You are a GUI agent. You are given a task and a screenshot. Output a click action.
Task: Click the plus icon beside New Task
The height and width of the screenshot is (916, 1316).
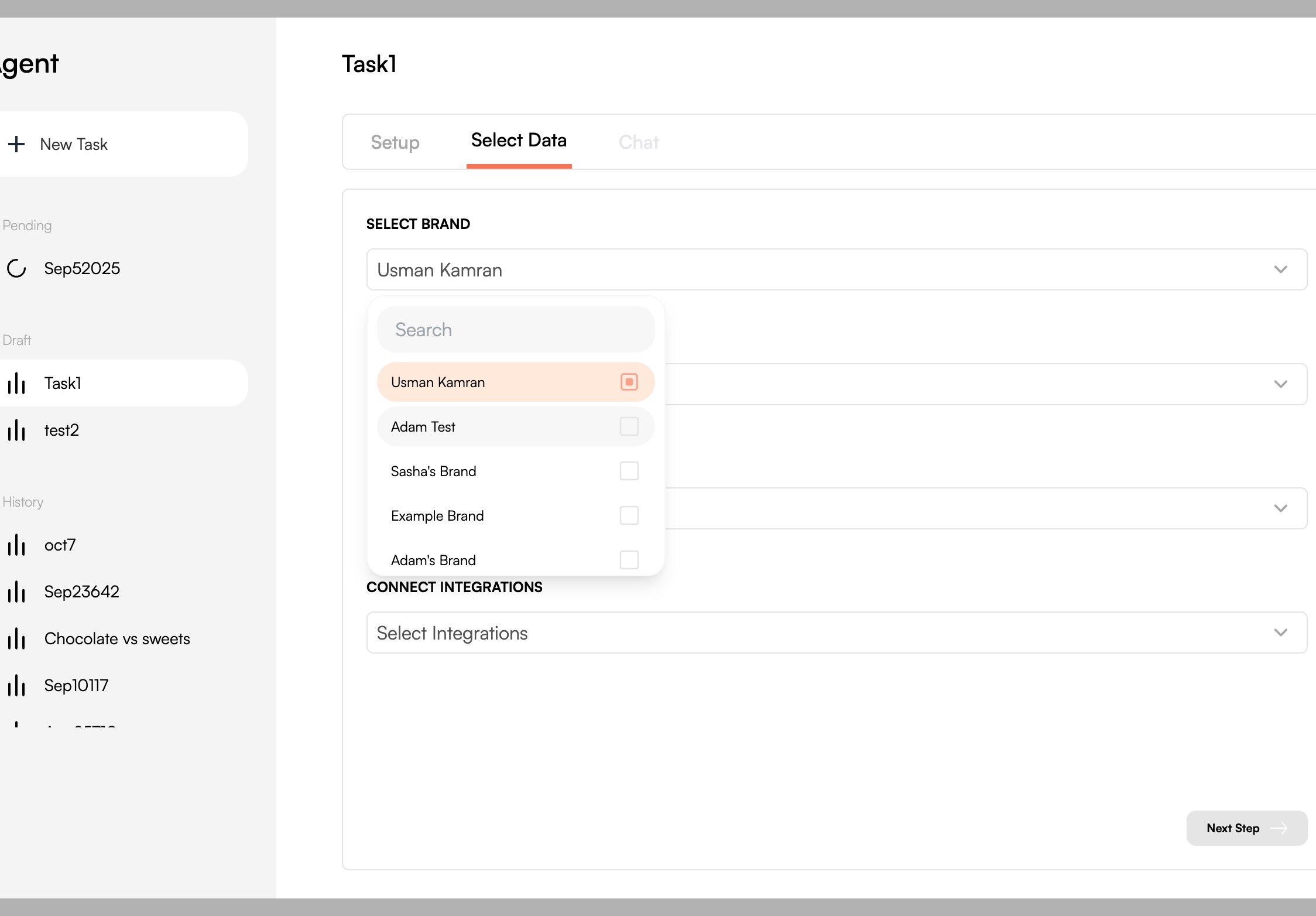(16, 144)
